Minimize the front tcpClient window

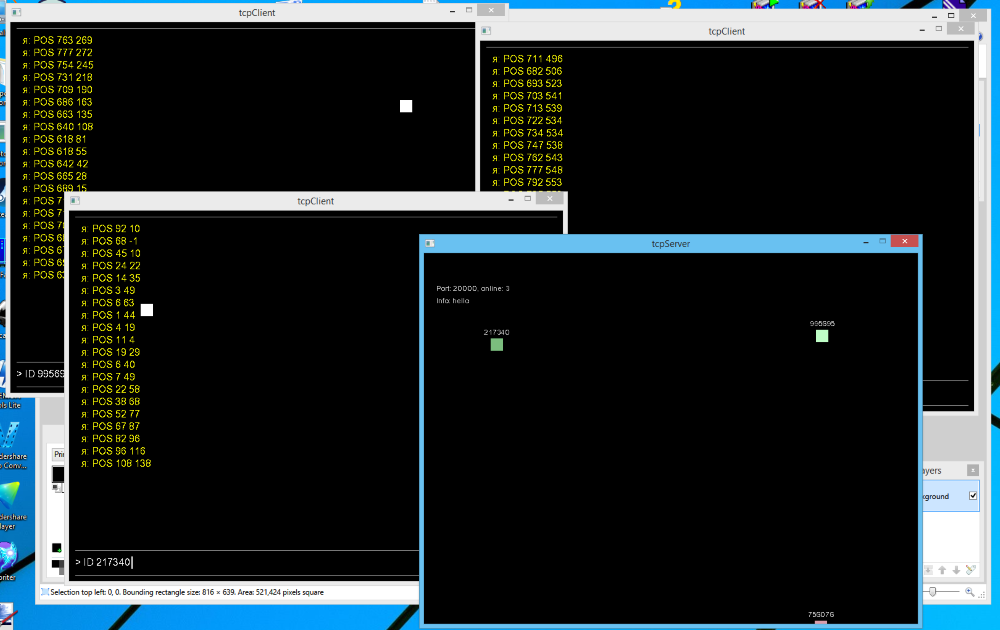(x=507, y=199)
